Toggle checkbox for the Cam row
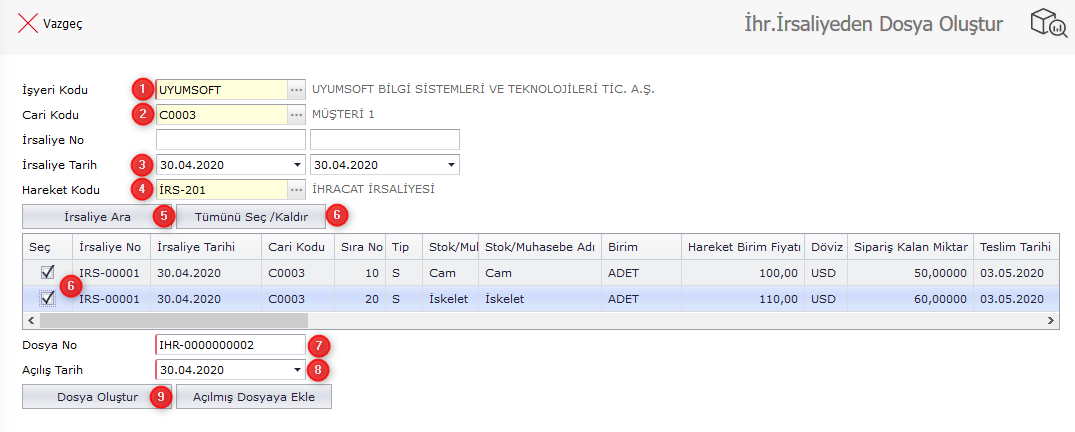This screenshot has height=432, width=1075. 46,272
